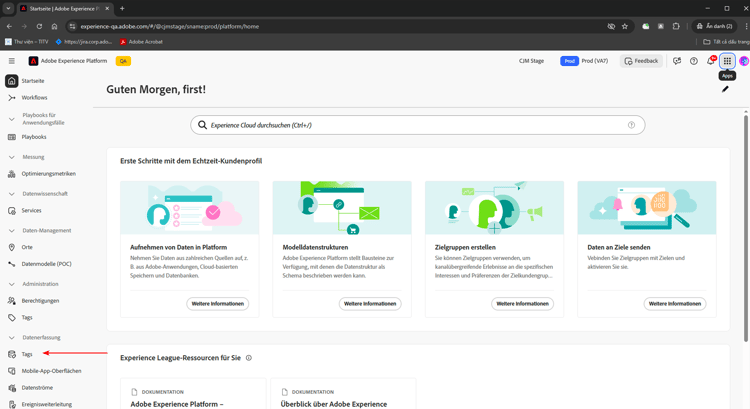Open the browser tab search dropdown
750x409 pixels.
(8, 9)
